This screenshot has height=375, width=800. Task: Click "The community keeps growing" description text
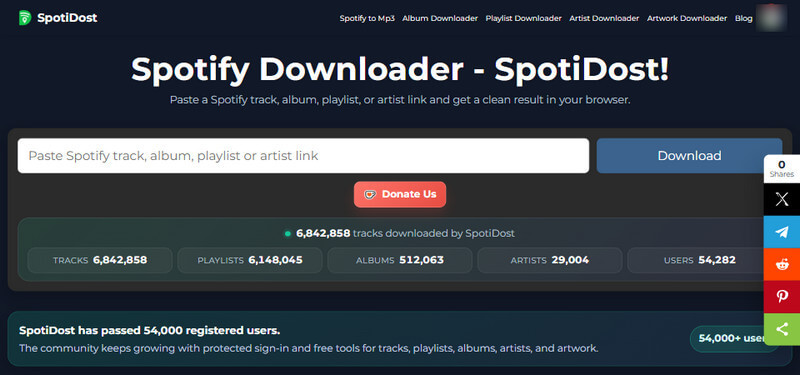click(309, 348)
